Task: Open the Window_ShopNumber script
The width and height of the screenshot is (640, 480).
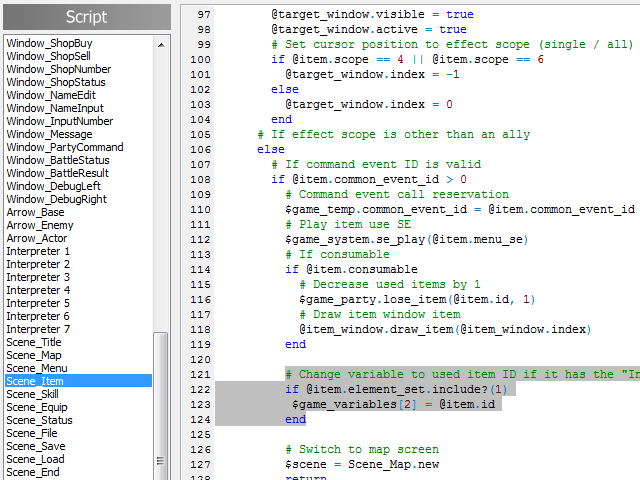Action: [x=58, y=69]
